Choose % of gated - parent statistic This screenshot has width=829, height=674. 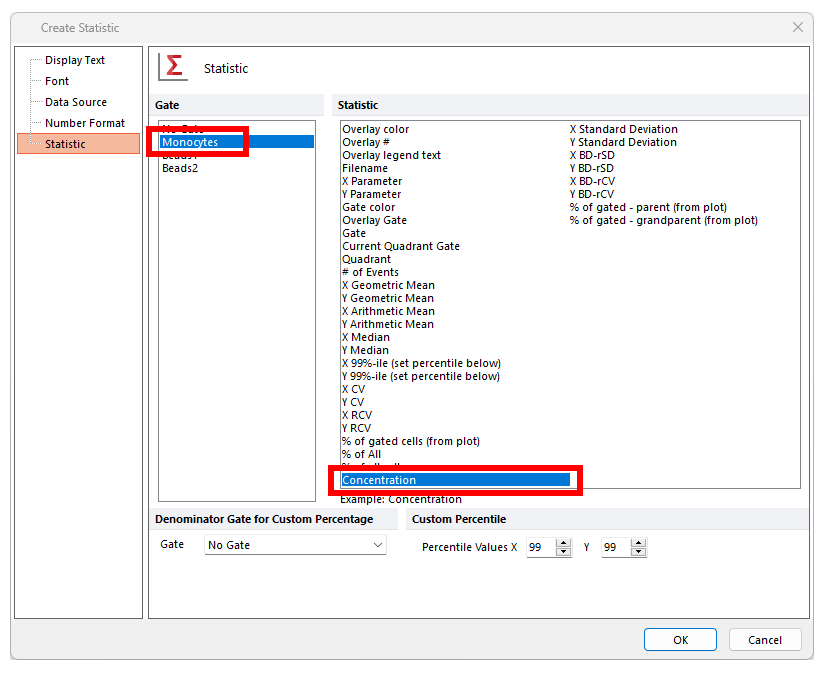(648, 207)
